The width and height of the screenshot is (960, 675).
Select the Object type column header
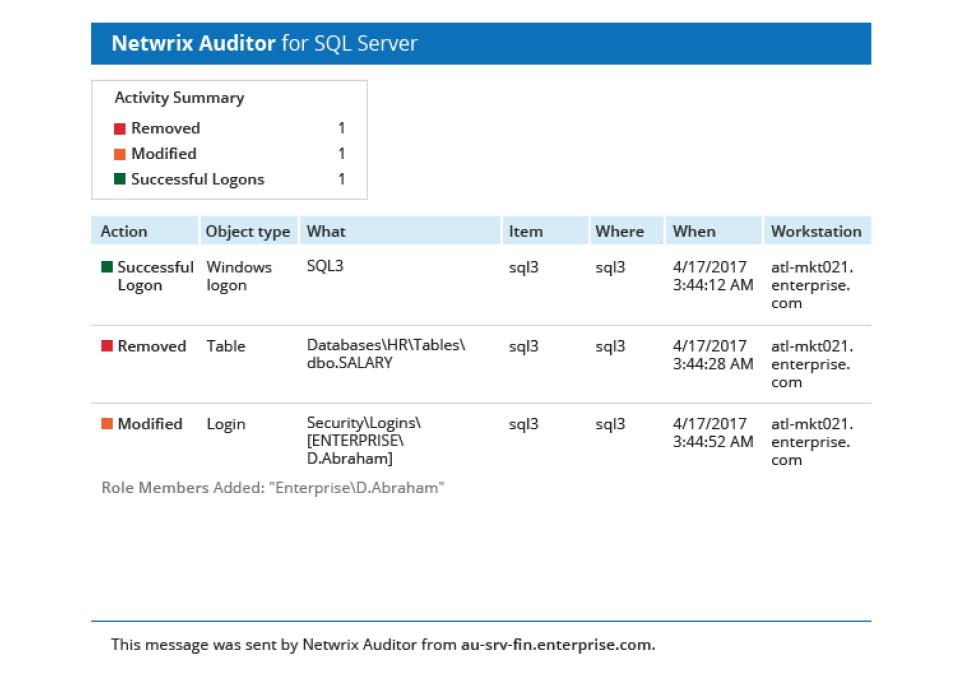[249, 231]
